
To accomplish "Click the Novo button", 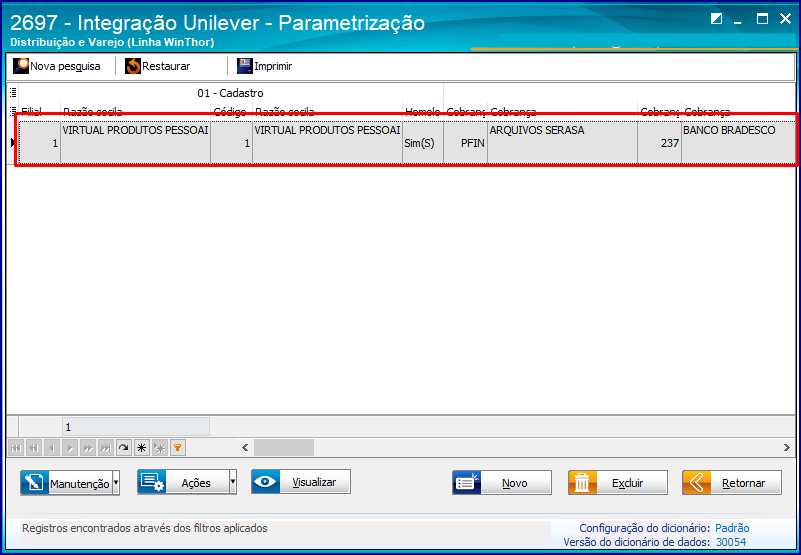I will pos(502,482).
